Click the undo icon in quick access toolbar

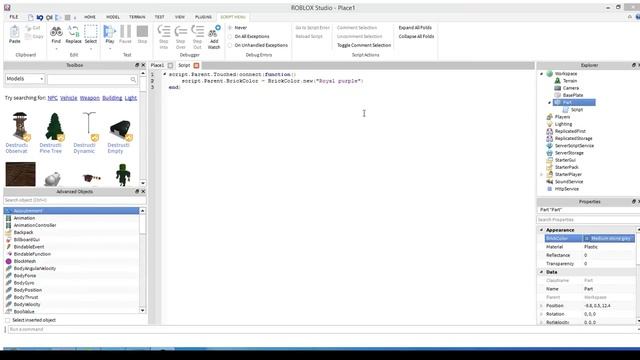coord(40,17)
